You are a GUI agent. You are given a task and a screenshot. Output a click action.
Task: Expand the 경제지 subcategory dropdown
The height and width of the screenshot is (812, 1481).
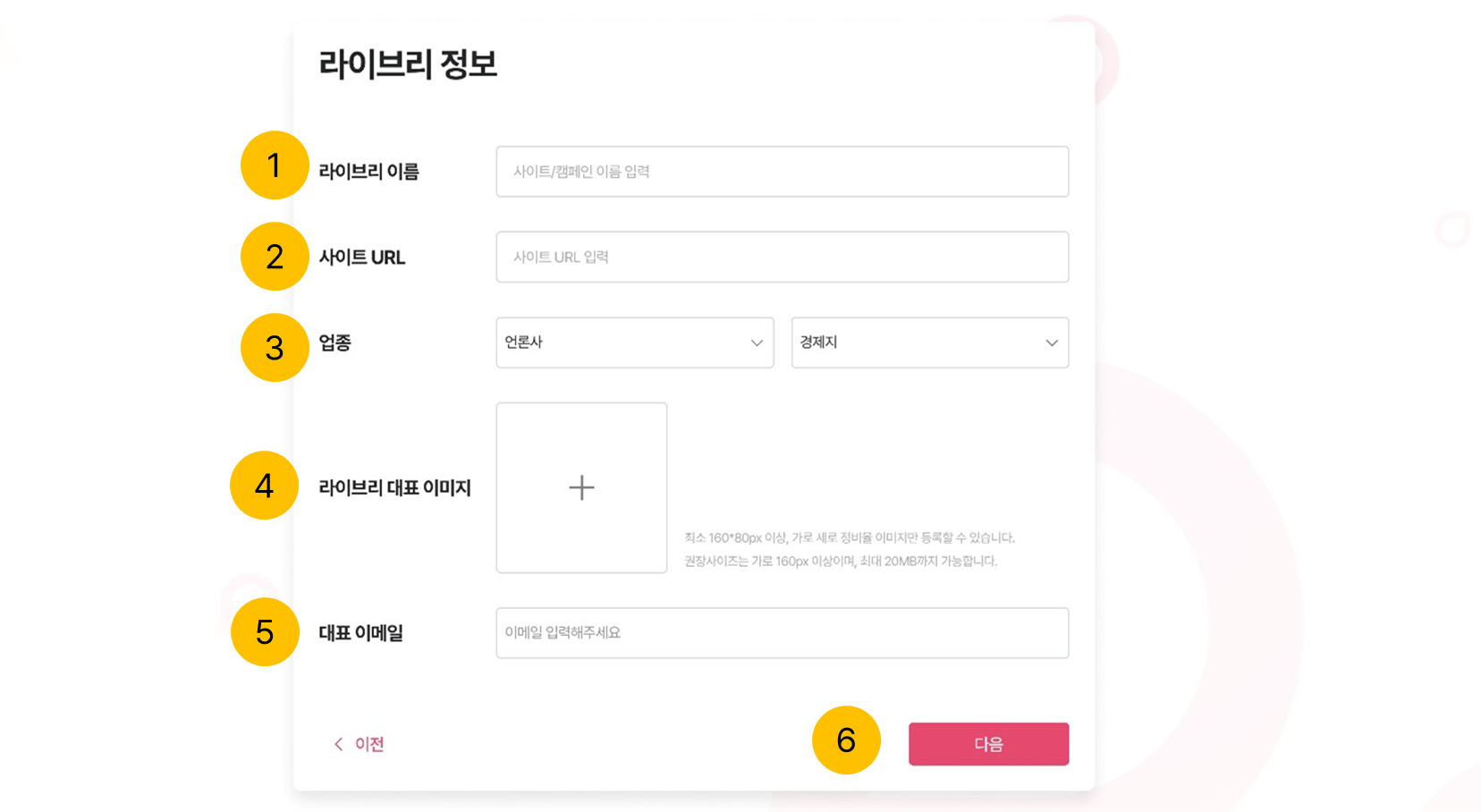929,343
